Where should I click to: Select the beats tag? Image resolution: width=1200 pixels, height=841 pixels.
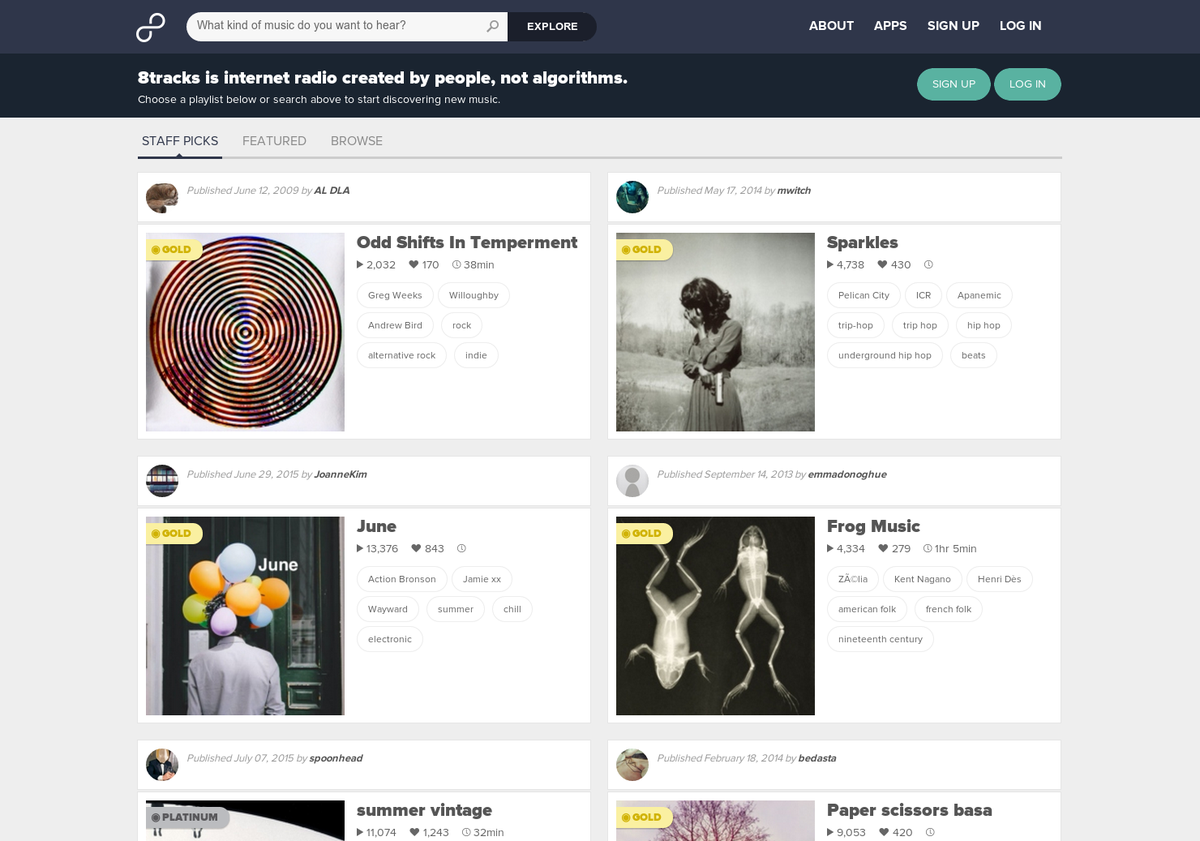coord(974,356)
